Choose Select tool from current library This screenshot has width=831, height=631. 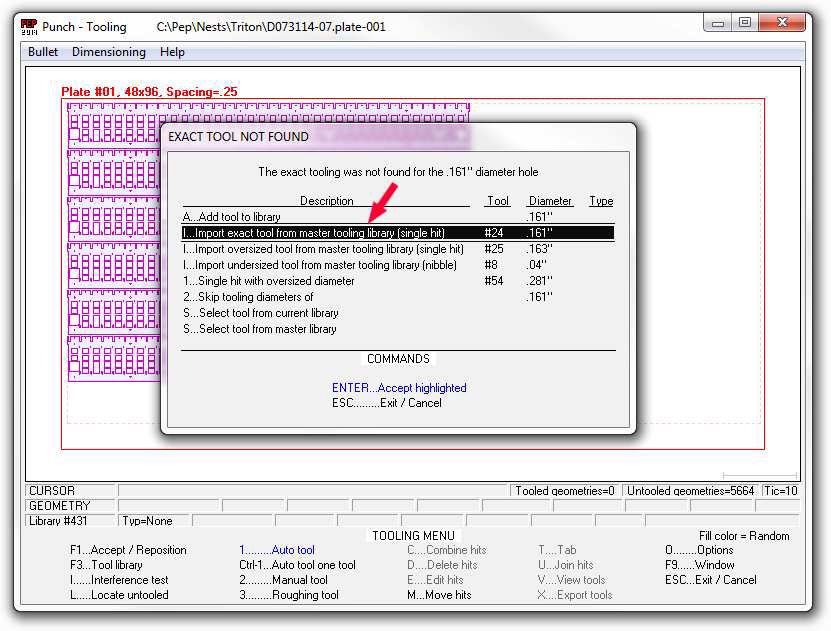pyautogui.click(x=260, y=313)
